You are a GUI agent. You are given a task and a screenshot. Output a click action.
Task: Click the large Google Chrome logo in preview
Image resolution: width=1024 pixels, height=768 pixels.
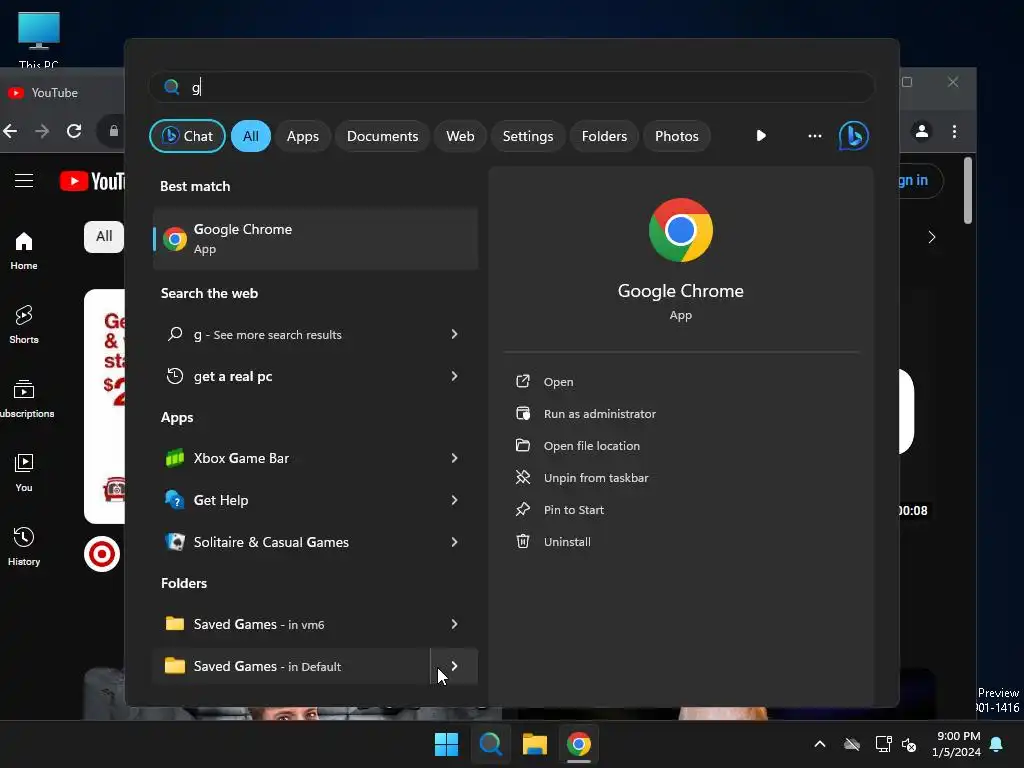pos(680,230)
